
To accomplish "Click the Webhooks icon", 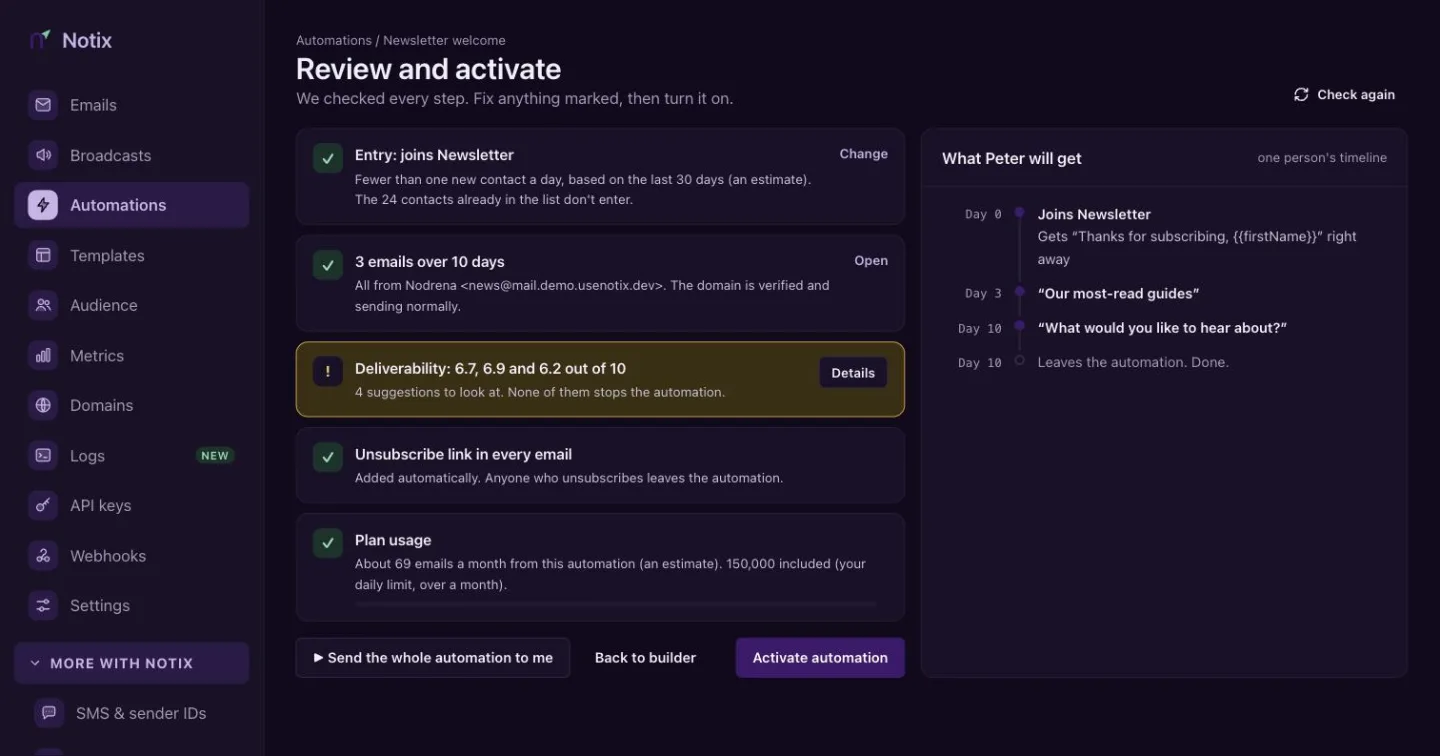I will click(x=43, y=555).
